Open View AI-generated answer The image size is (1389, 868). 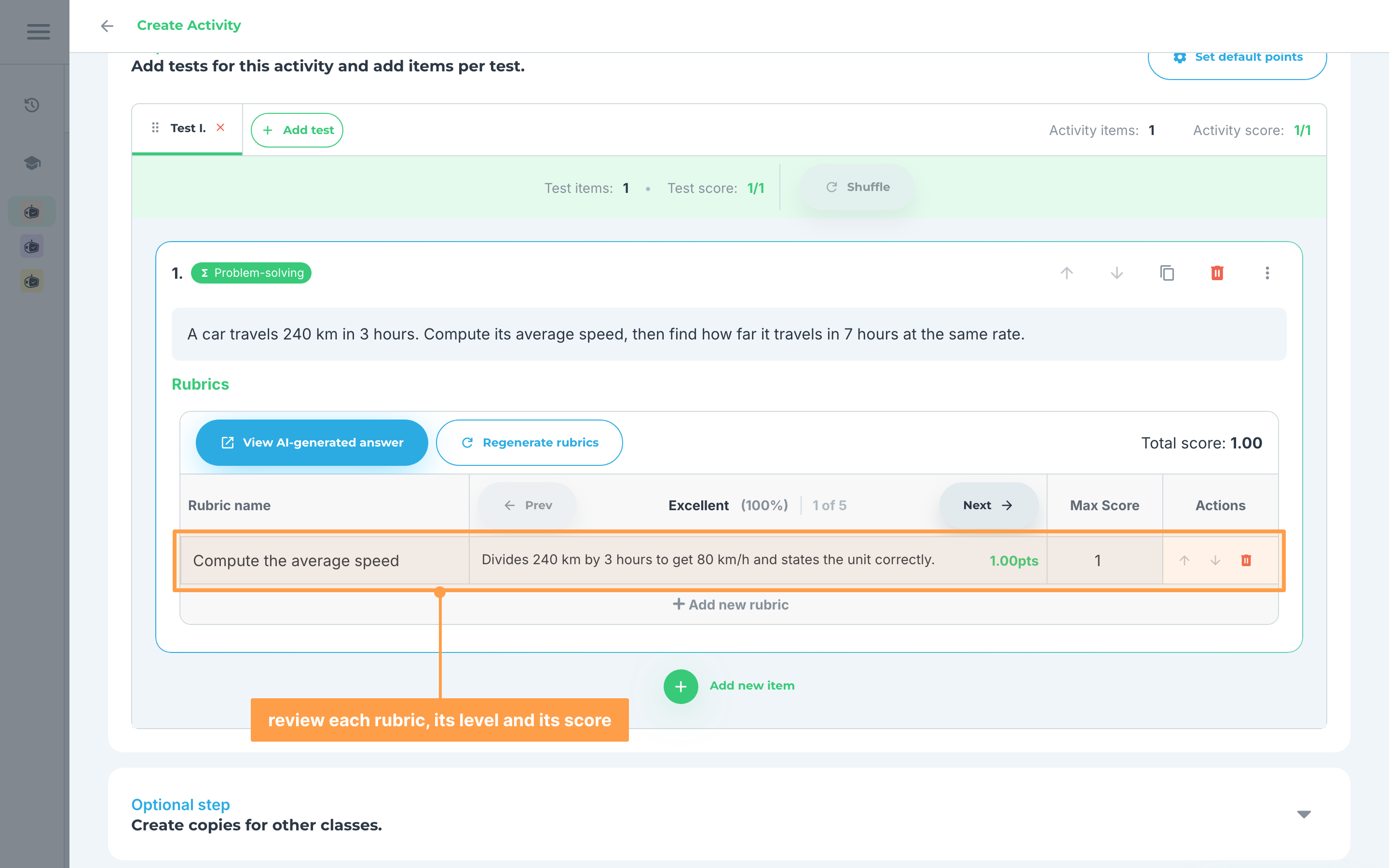[312, 443]
